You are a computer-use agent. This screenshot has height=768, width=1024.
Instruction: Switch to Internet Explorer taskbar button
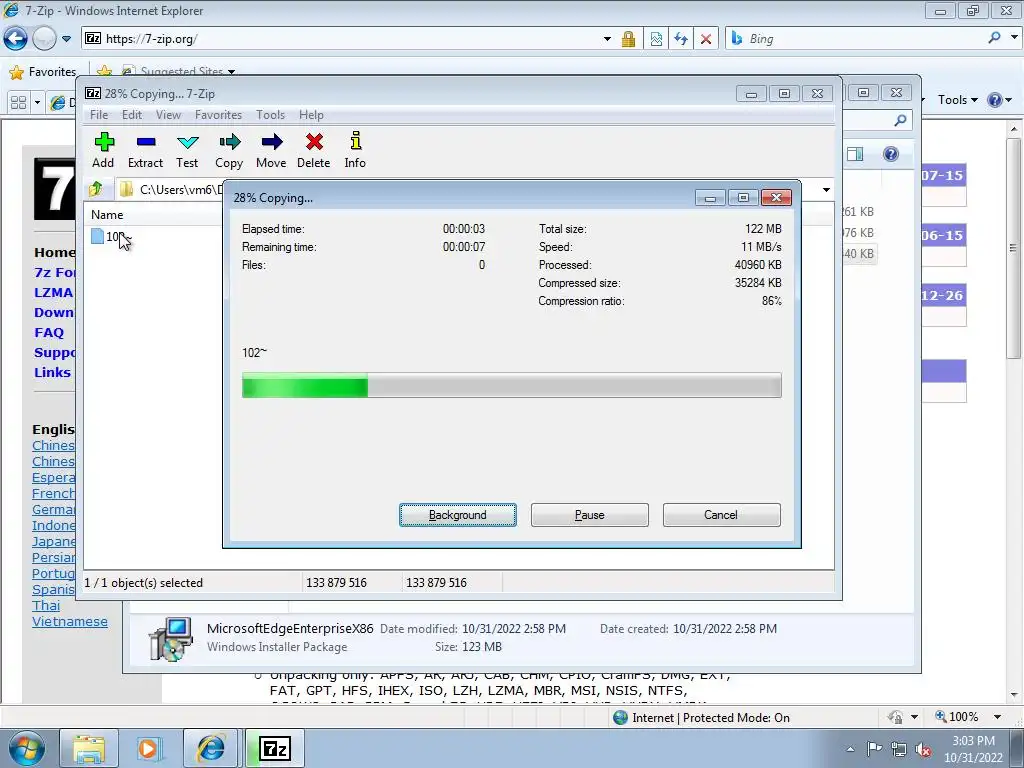pos(210,748)
